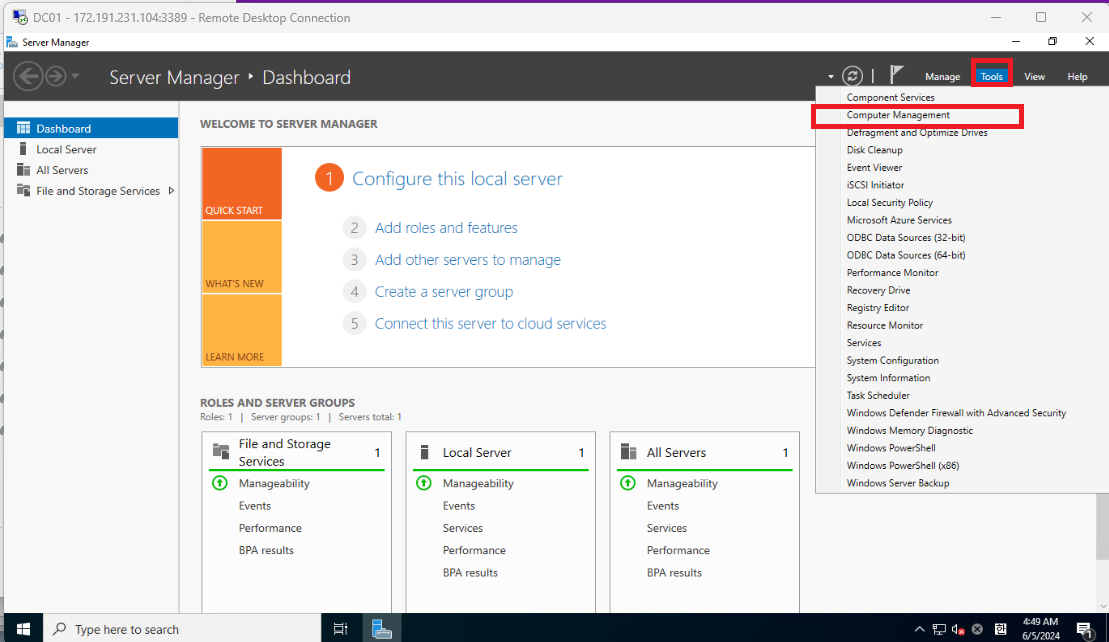Image resolution: width=1109 pixels, height=642 pixels.
Task: Choose Task Scheduler from Tools menu
Action: 878,395
